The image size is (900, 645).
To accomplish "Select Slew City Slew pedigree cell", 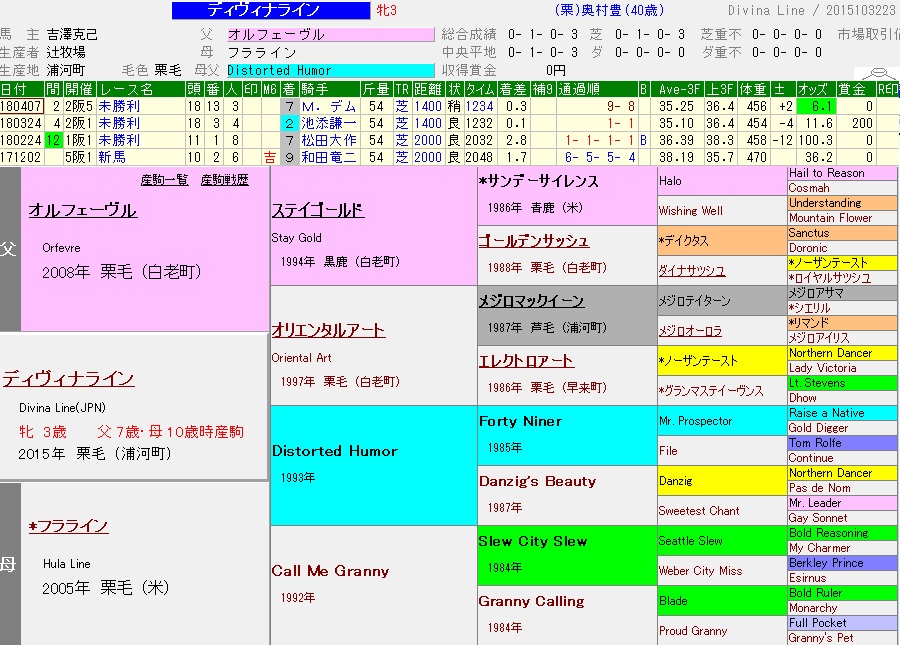I will click(567, 555).
